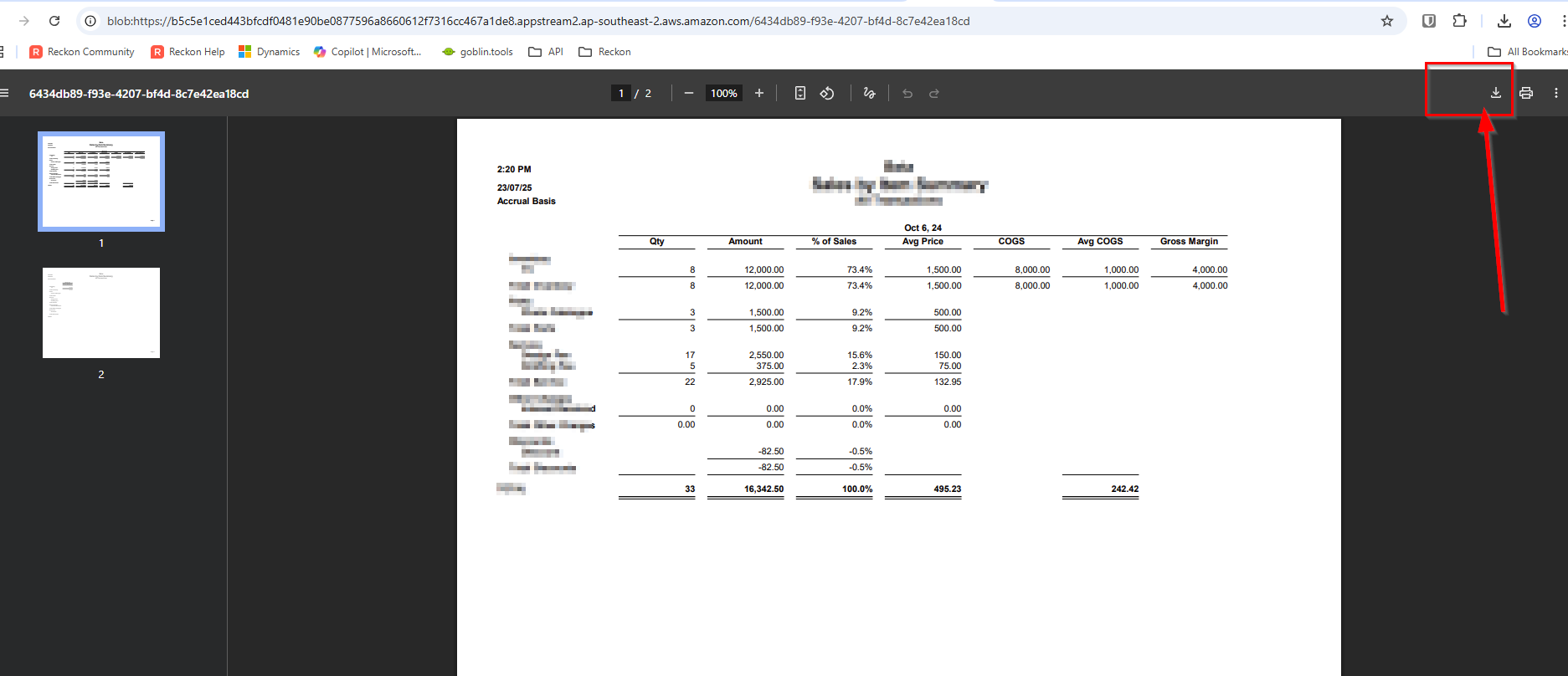Rotate the PDF counterclockwise
This screenshot has width=1568, height=676.
point(827,93)
